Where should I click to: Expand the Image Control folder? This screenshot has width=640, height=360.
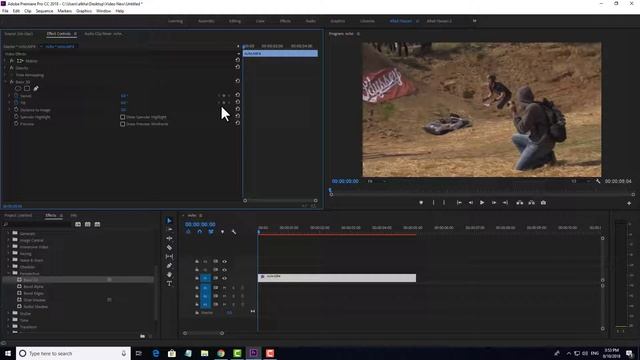[x=9, y=240]
